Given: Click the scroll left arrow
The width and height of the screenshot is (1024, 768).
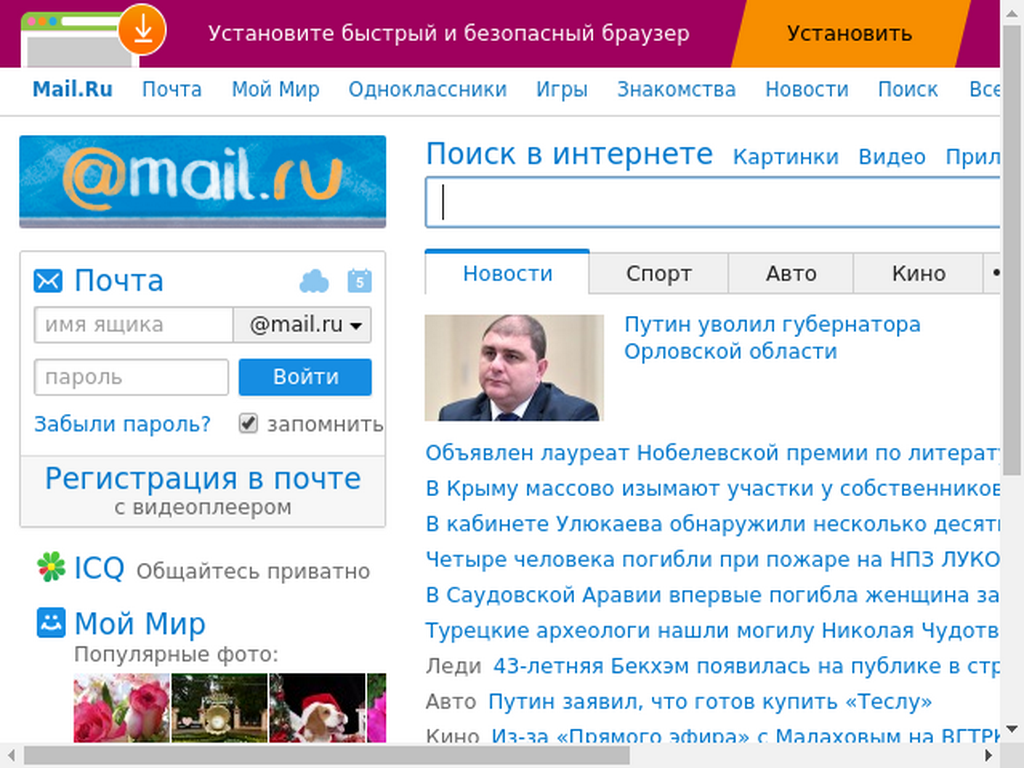Looking at the screenshot, I should pos(11,756).
